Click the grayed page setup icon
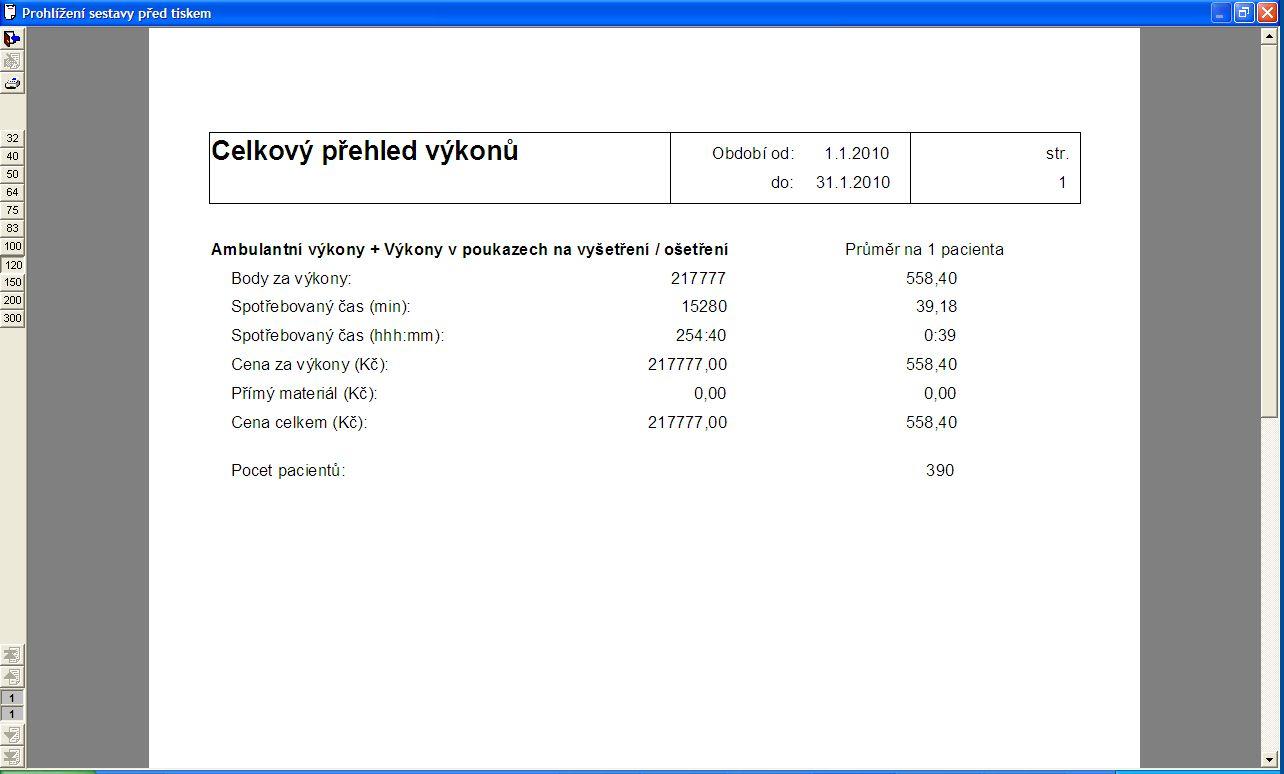This screenshot has height=774, width=1284. 12,61
